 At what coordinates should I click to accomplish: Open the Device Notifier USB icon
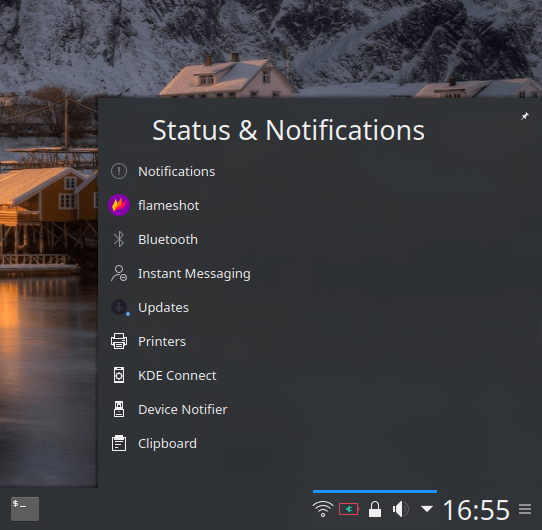[119, 409]
